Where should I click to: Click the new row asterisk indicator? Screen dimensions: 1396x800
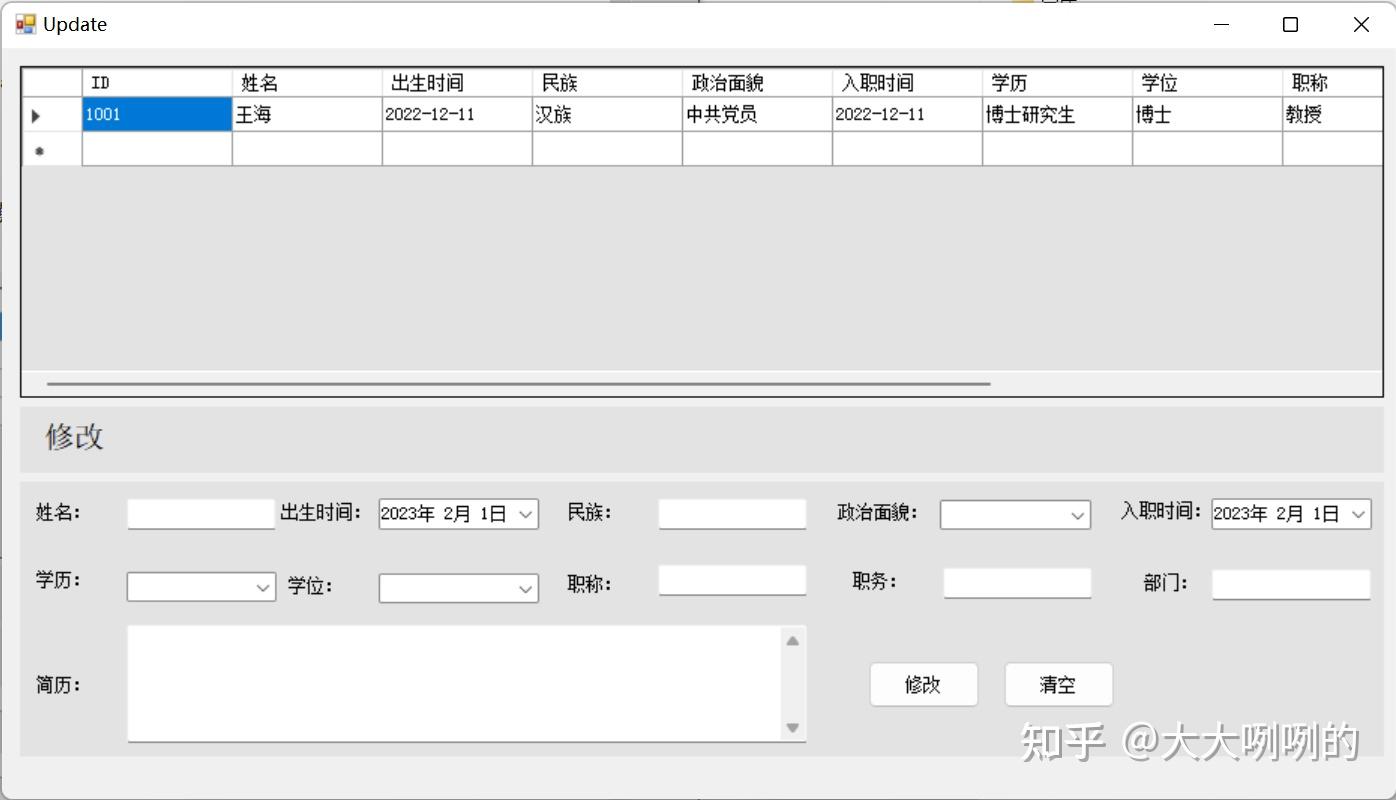tap(36, 148)
